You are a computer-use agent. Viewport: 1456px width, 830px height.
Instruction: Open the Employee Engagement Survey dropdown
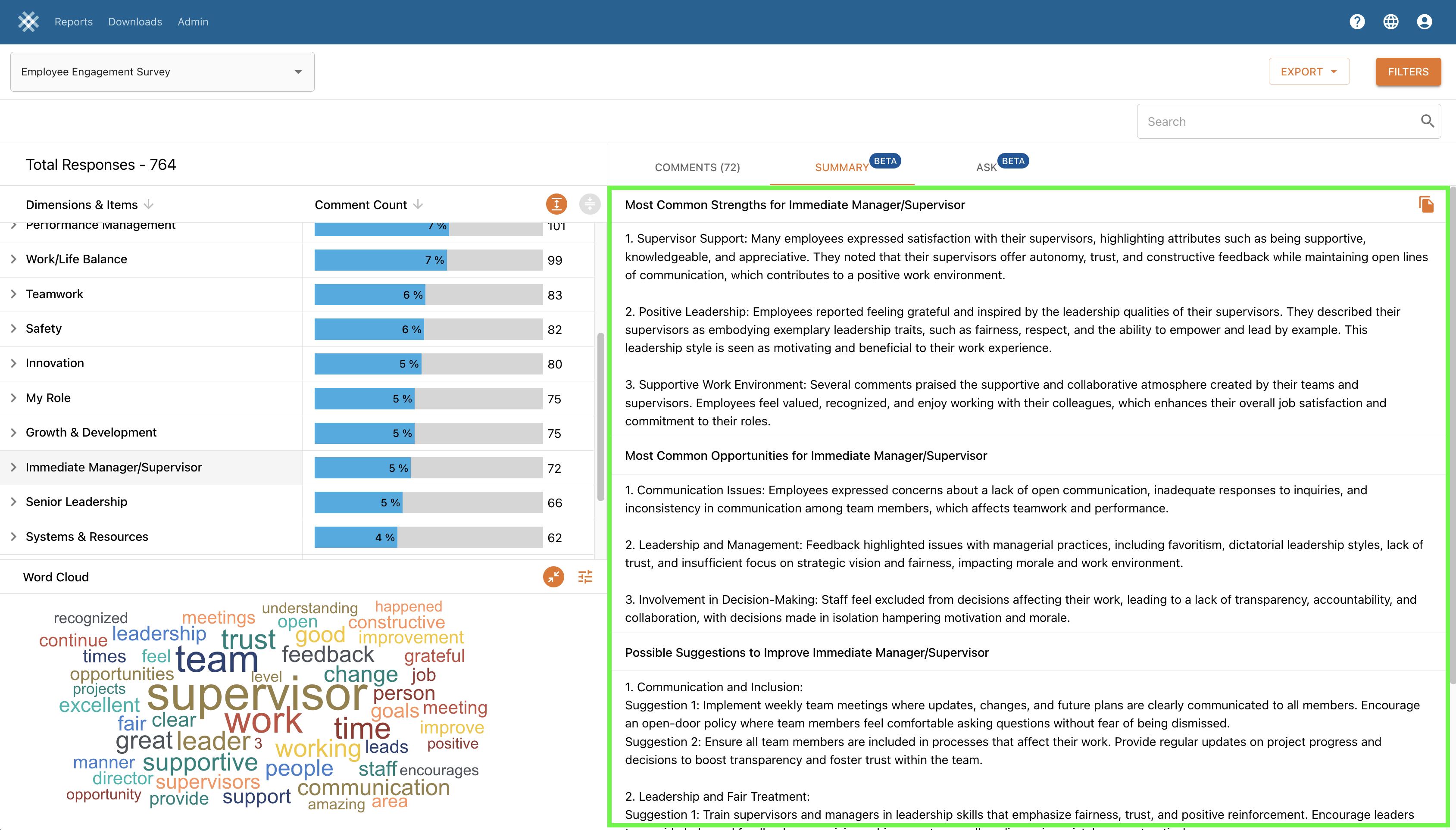(x=162, y=72)
